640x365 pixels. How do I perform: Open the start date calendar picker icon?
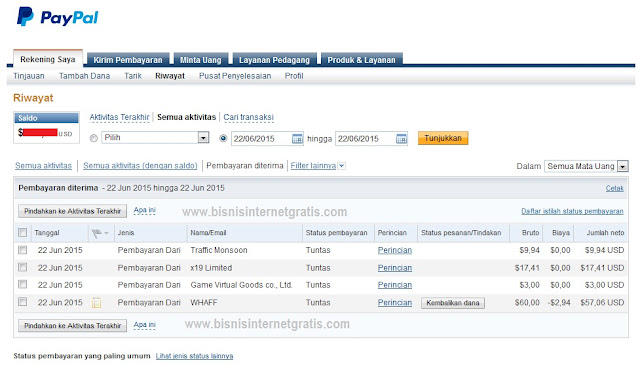point(297,139)
